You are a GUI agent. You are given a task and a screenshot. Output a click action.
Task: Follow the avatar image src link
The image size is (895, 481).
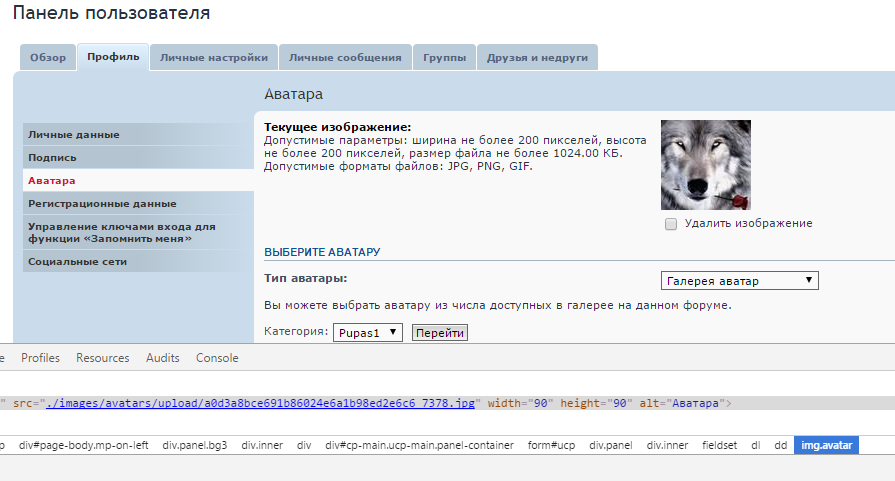coord(265,403)
